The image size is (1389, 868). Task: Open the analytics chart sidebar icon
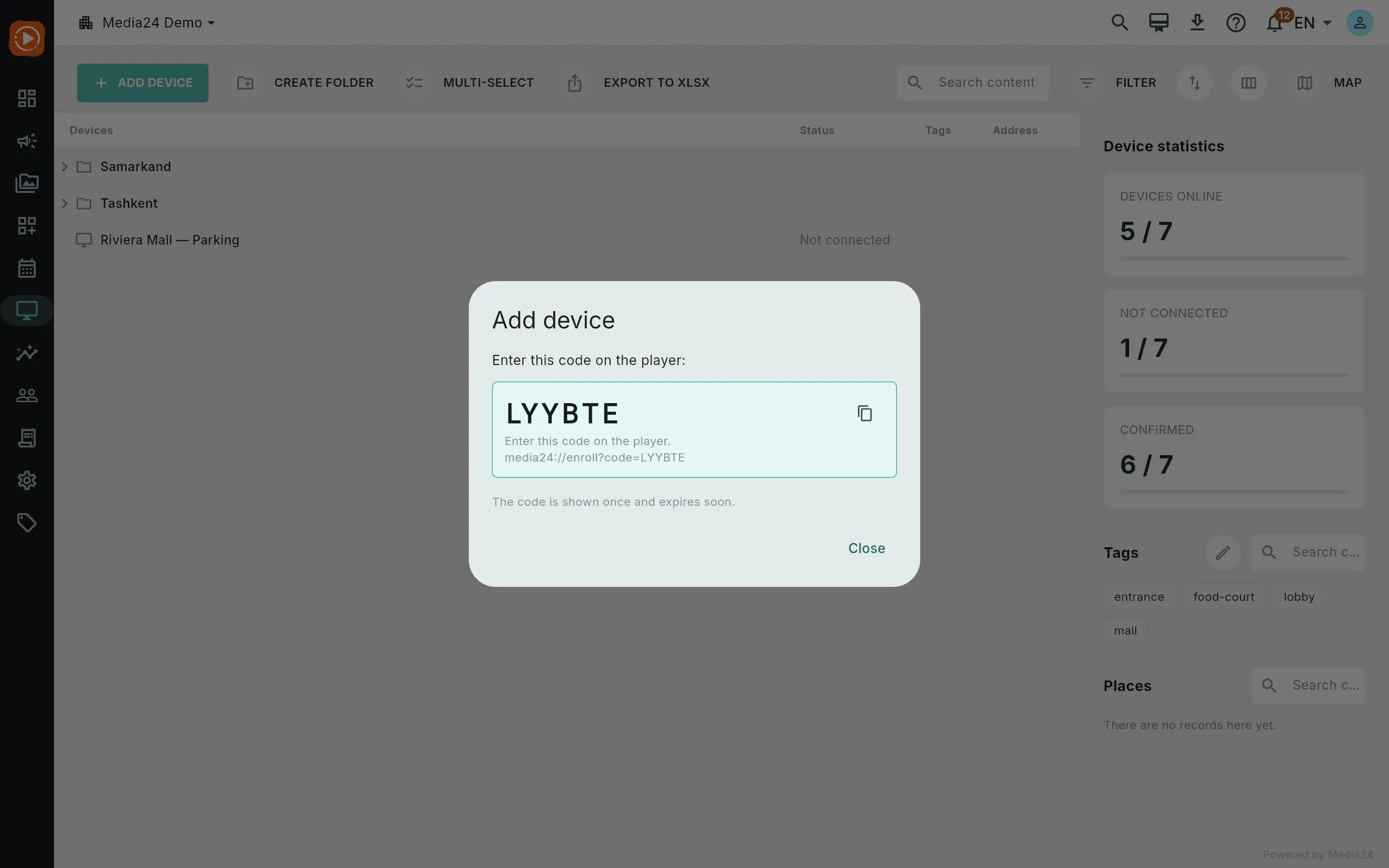point(27,353)
